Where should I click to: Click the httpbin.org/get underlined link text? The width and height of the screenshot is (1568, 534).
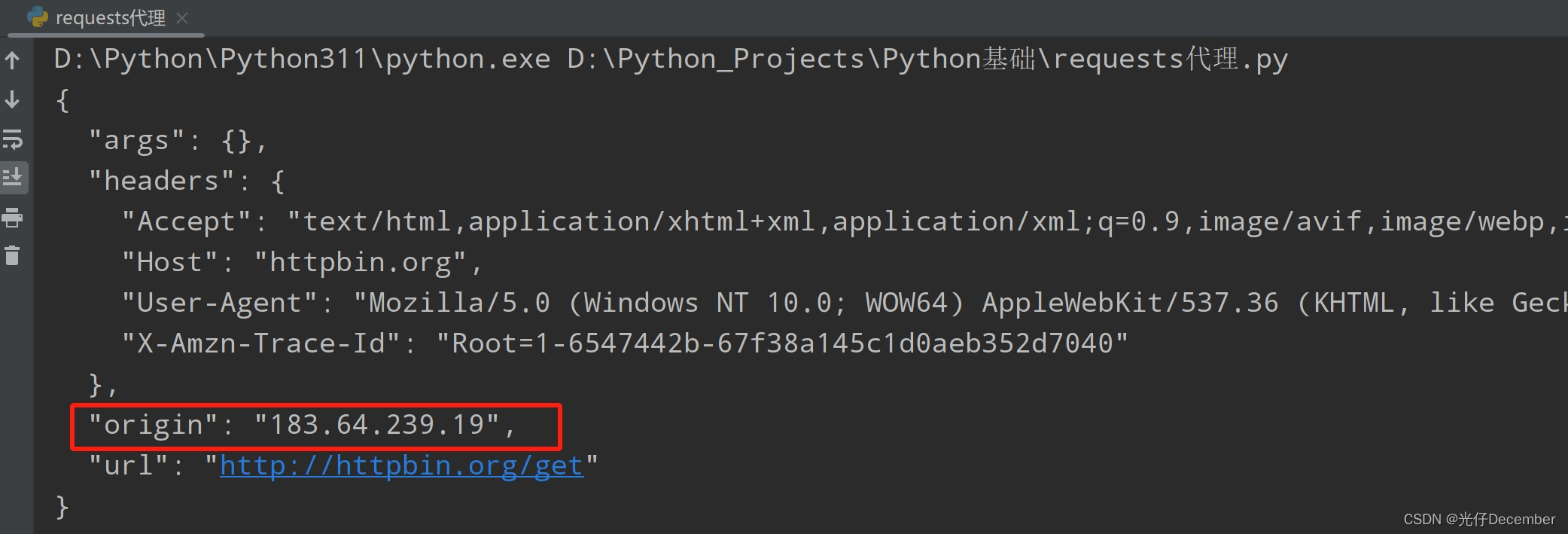401,465
